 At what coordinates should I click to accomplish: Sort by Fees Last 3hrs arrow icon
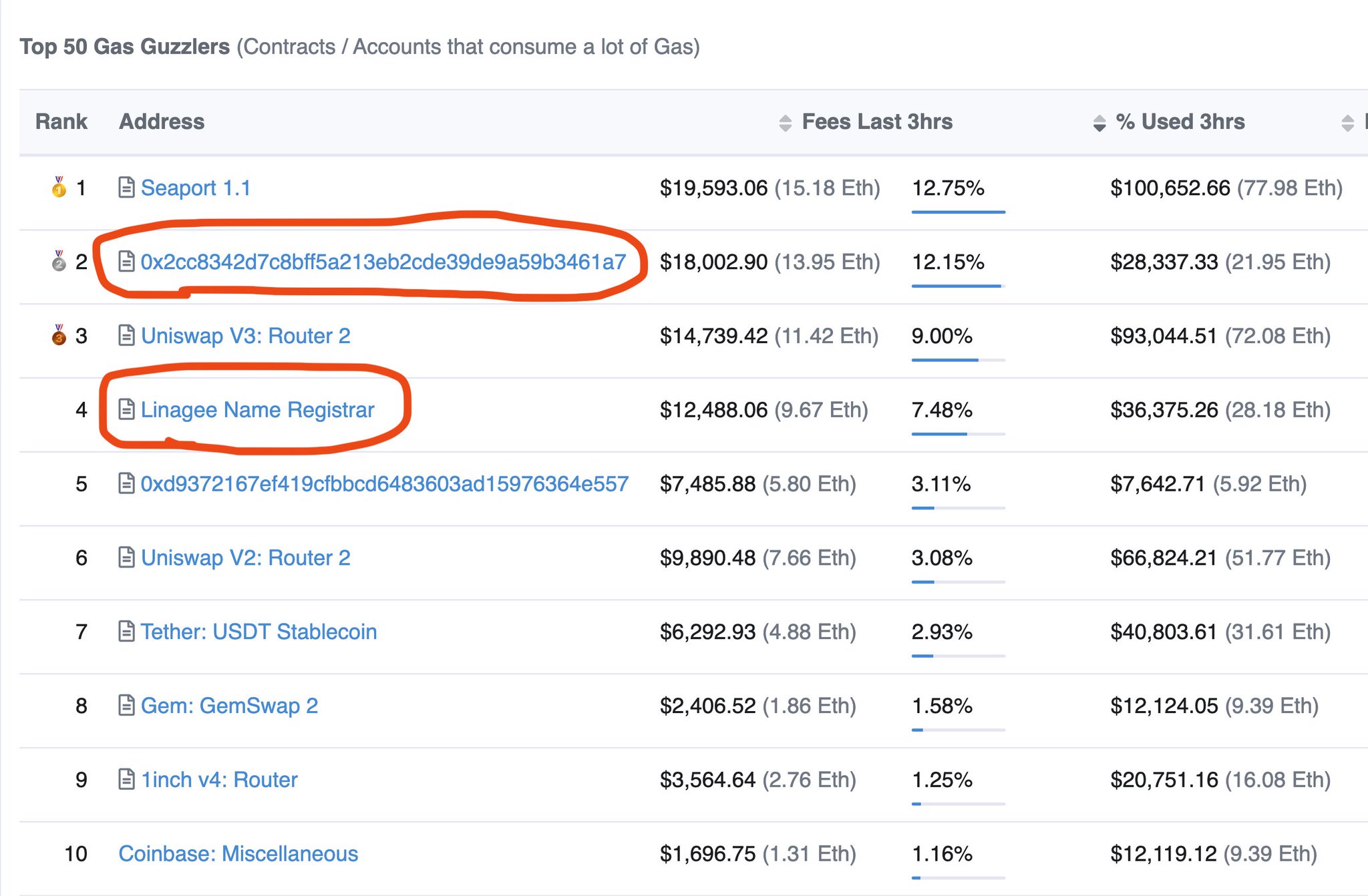click(786, 123)
